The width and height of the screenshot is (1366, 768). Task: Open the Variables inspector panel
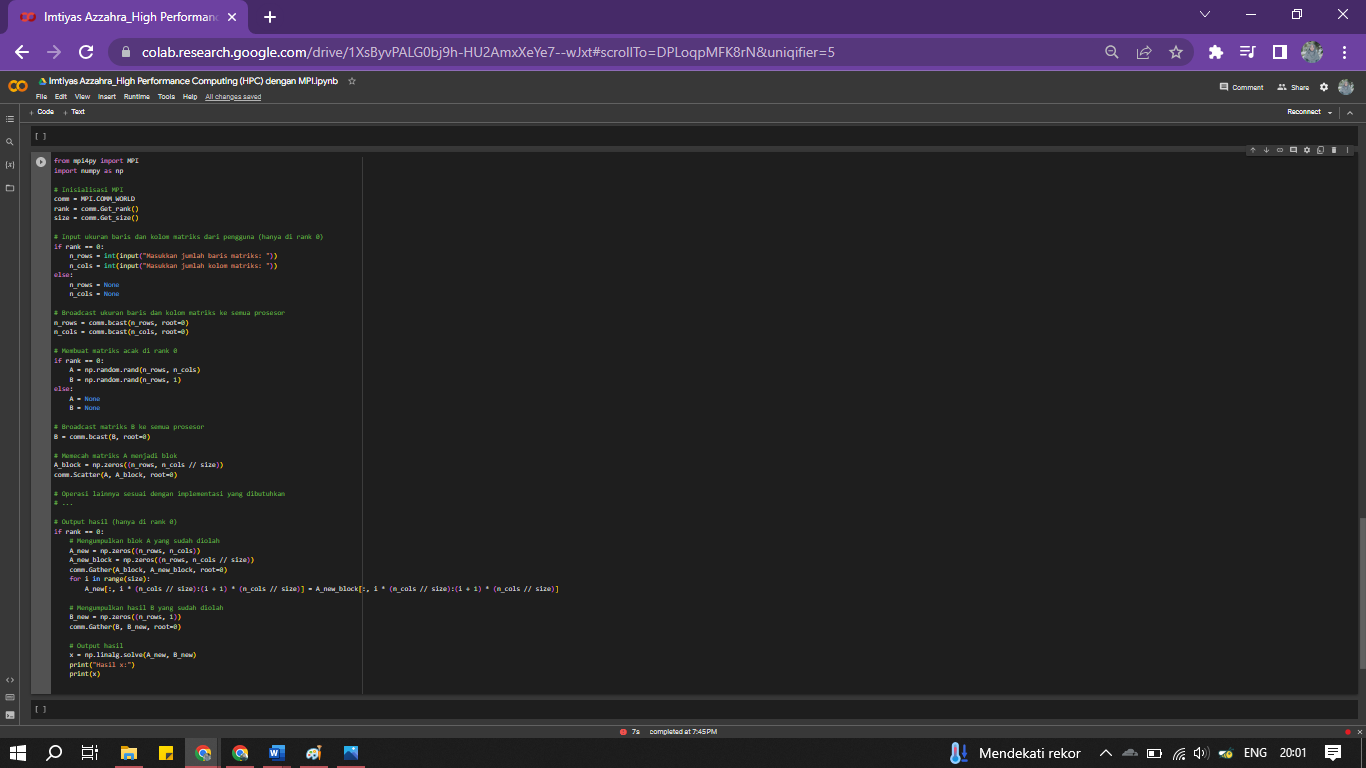(10, 164)
